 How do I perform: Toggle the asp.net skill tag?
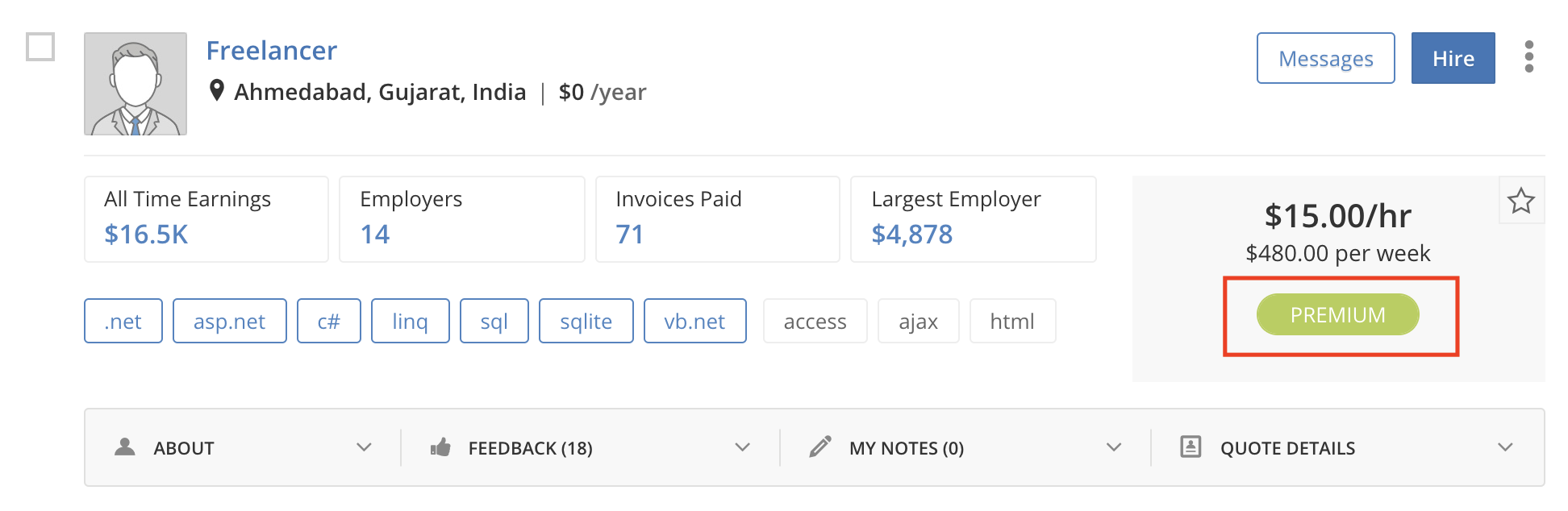coord(229,321)
